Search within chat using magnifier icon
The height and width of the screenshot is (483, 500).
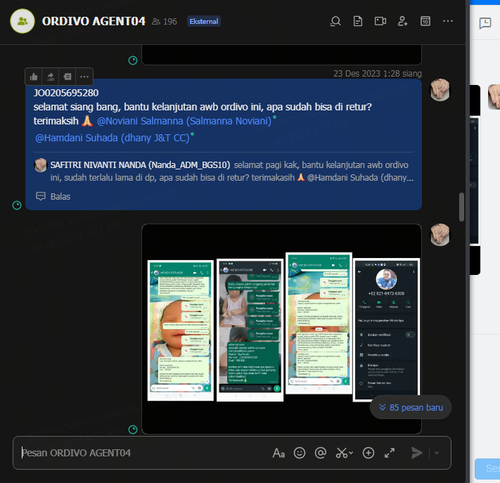[335, 21]
